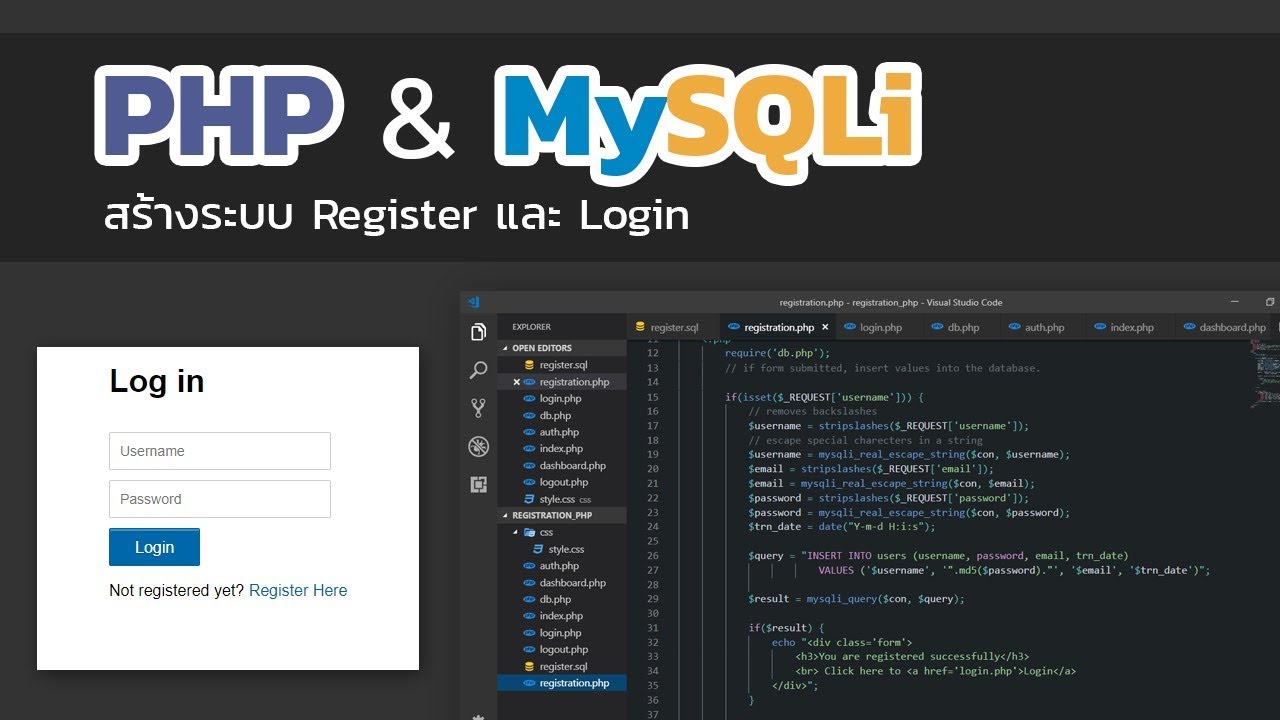Viewport: 1280px width, 720px height.
Task: Close the registration.php editor tab
Action: (825, 327)
